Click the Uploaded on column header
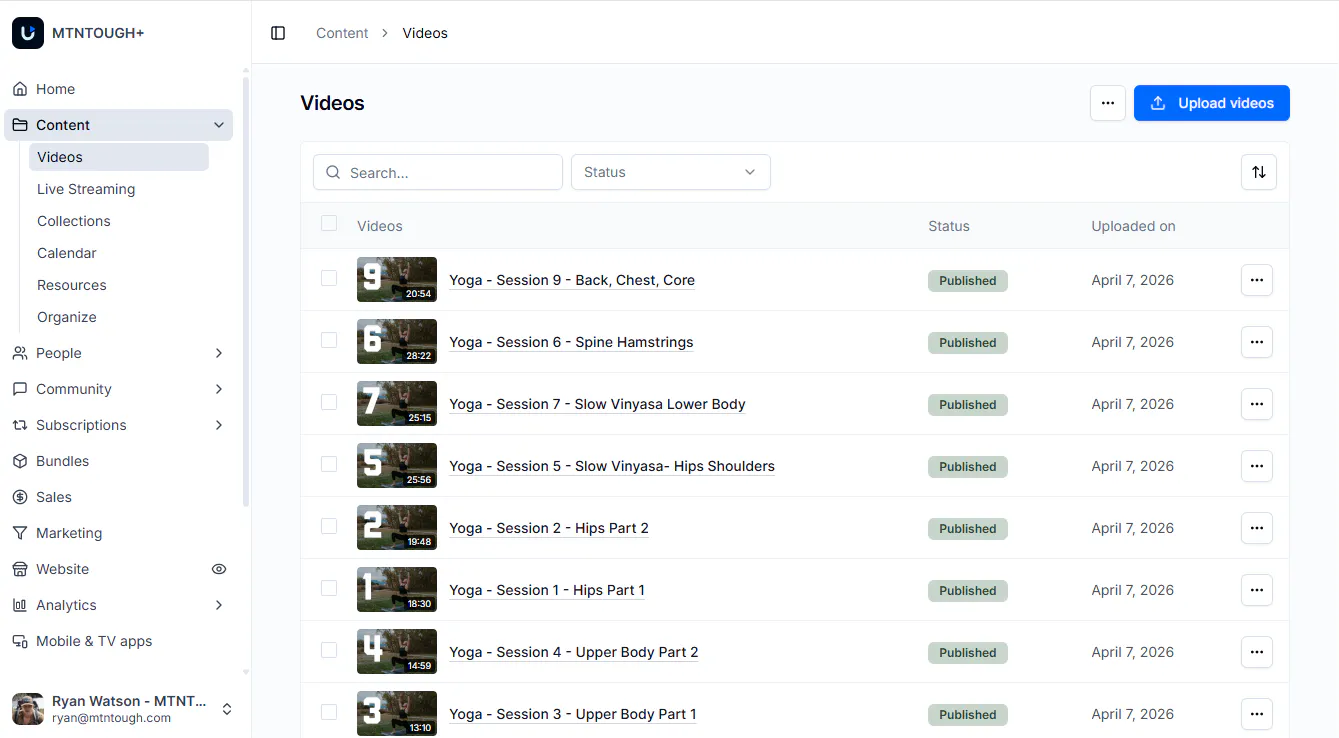 click(x=1133, y=226)
